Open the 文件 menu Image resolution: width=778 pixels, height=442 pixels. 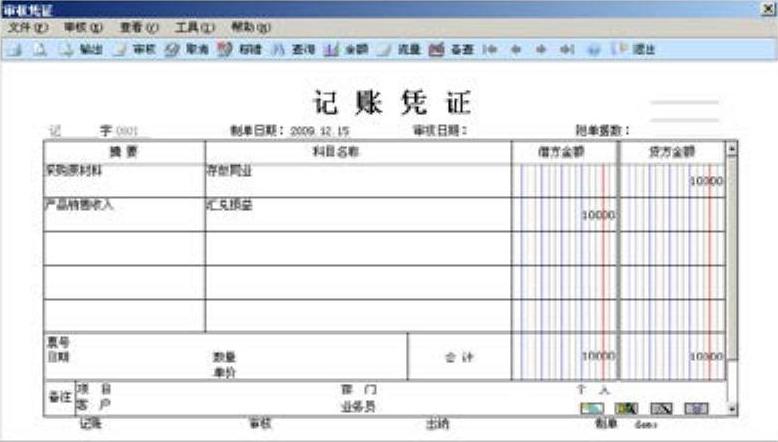coord(28,27)
